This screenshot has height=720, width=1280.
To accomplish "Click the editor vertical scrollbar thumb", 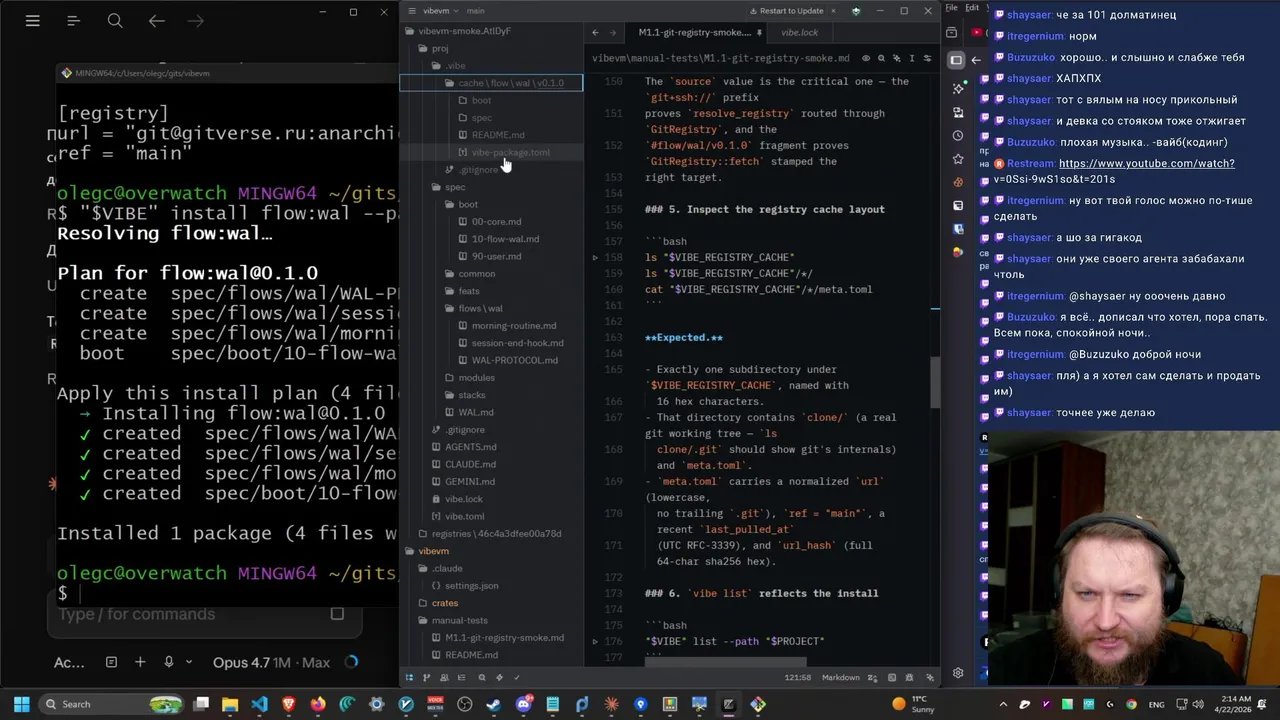I will pyautogui.click(x=935, y=383).
